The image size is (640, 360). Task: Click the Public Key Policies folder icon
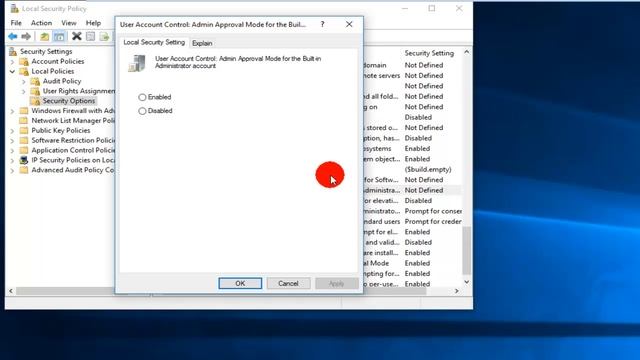click(24, 131)
